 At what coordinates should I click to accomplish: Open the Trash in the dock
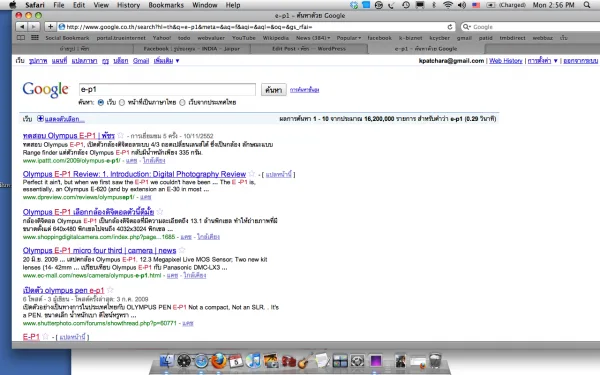point(435,360)
